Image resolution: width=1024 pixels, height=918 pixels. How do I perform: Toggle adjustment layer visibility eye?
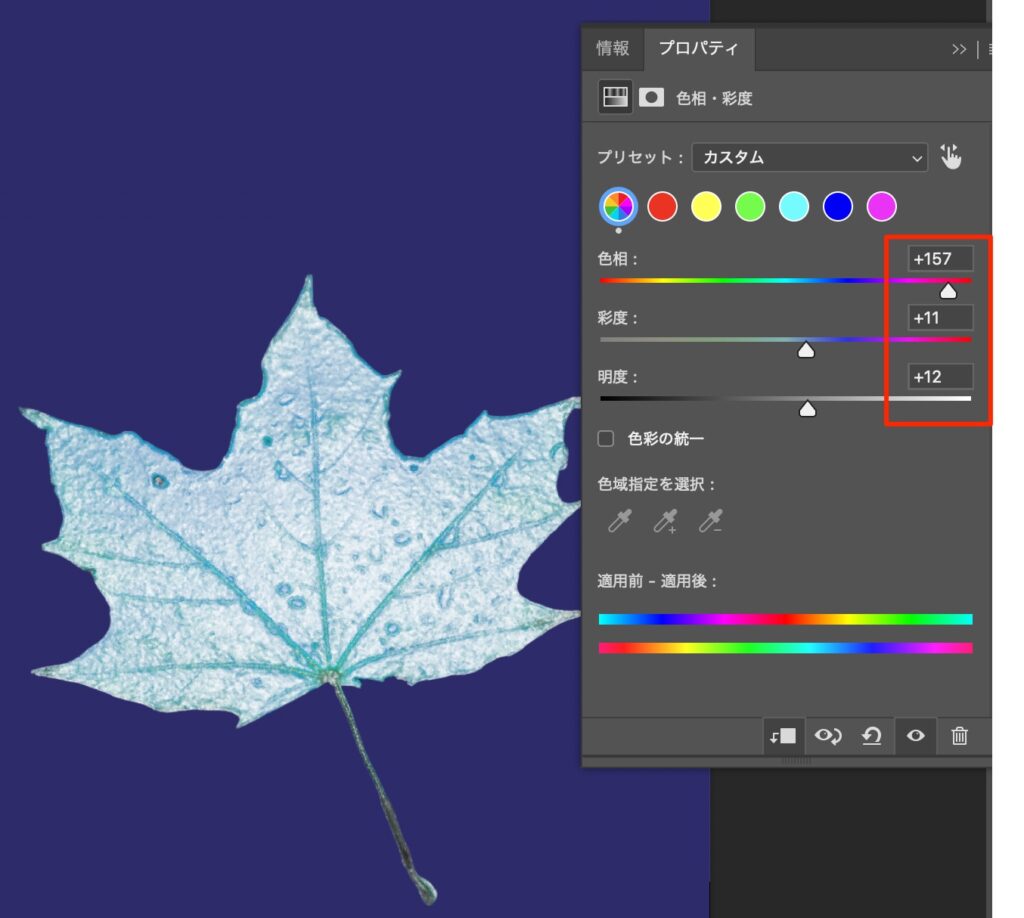coord(914,736)
